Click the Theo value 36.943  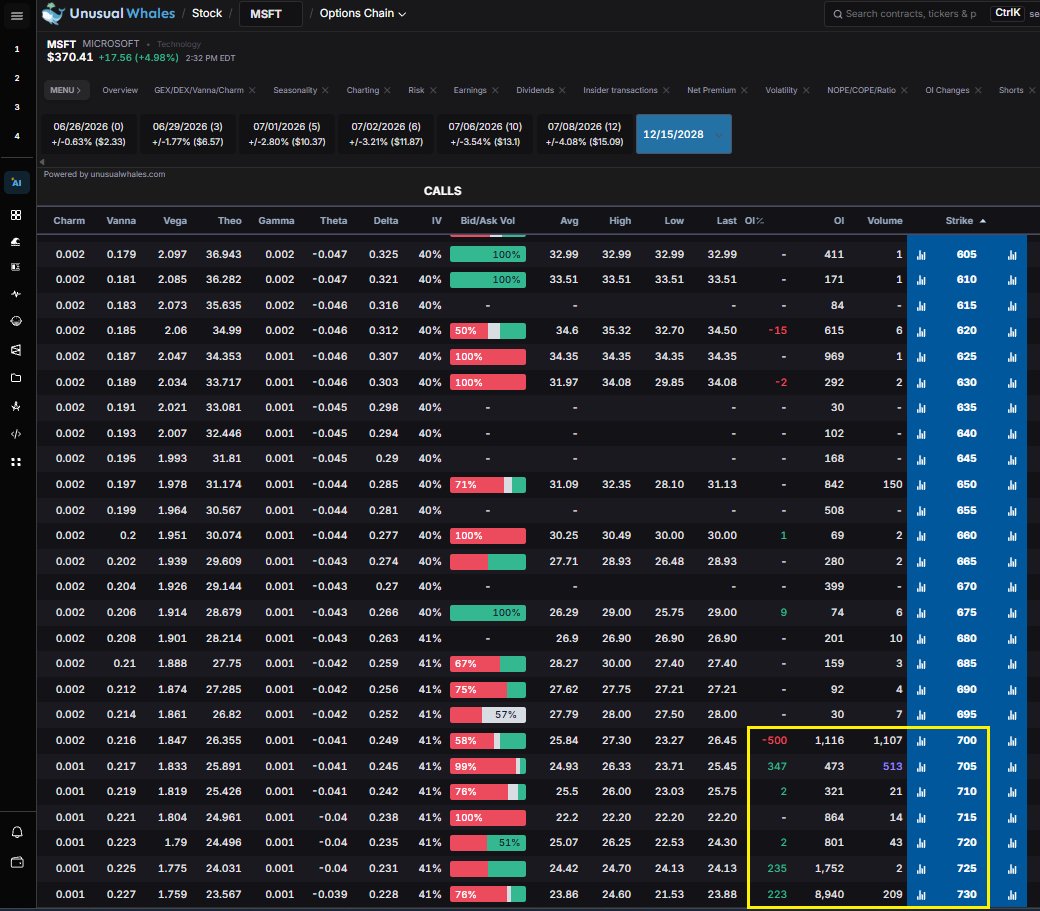[224, 255]
